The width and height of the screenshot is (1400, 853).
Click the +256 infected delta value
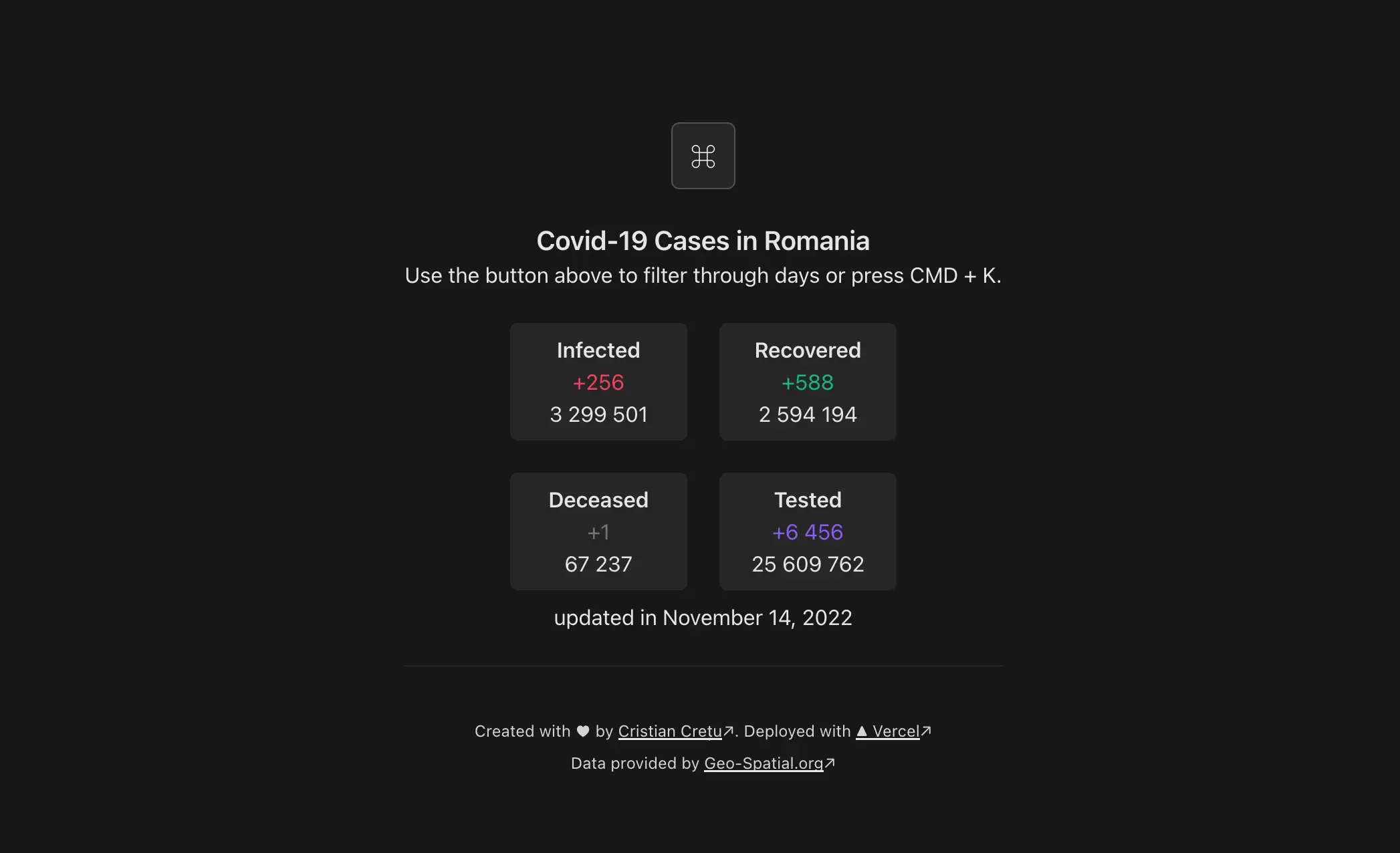(x=598, y=382)
